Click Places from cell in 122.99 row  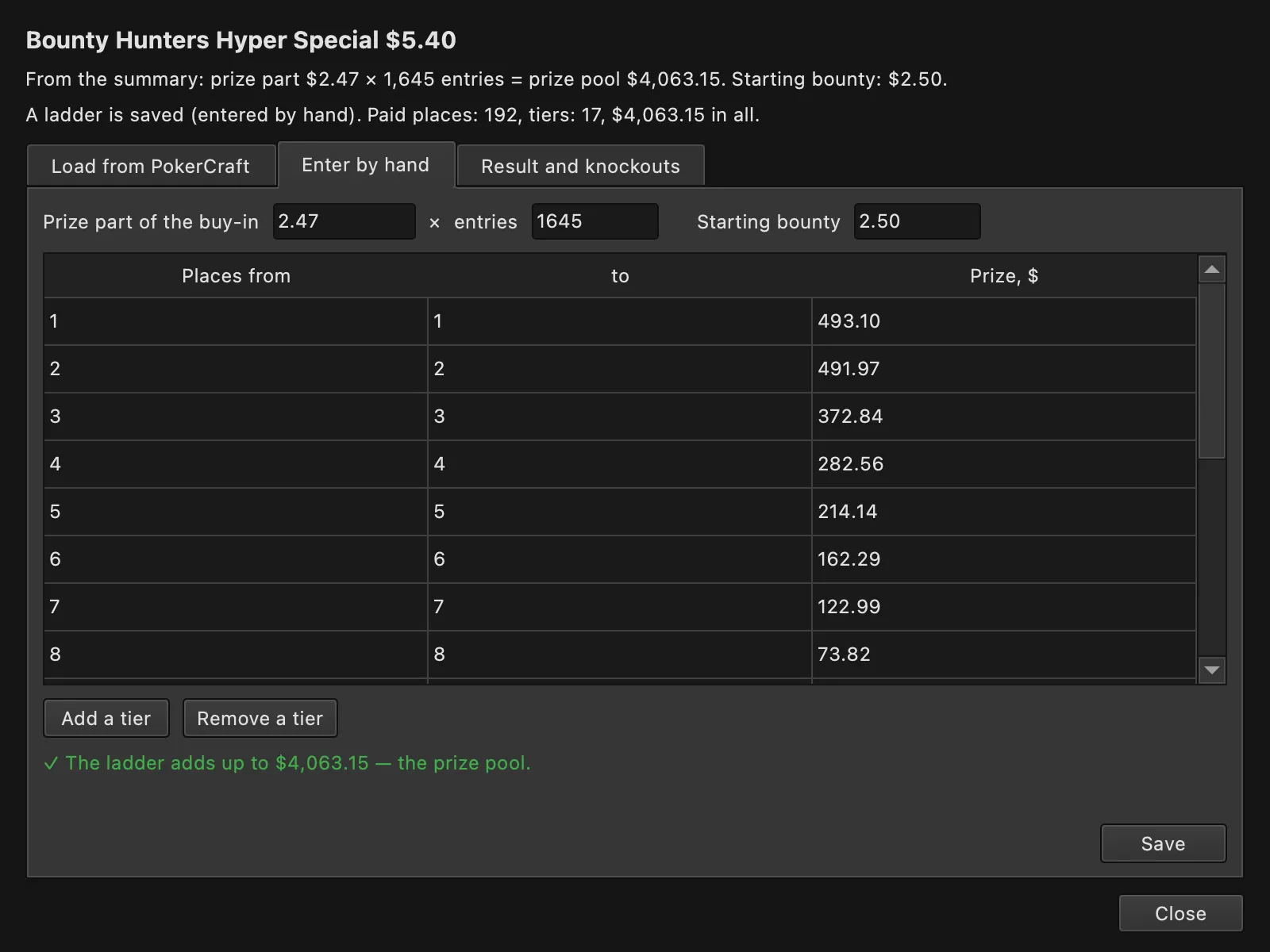(x=236, y=607)
